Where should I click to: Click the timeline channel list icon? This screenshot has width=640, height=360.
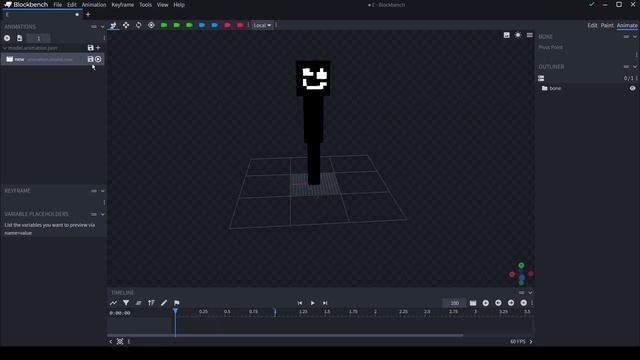click(x=139, y=303)
